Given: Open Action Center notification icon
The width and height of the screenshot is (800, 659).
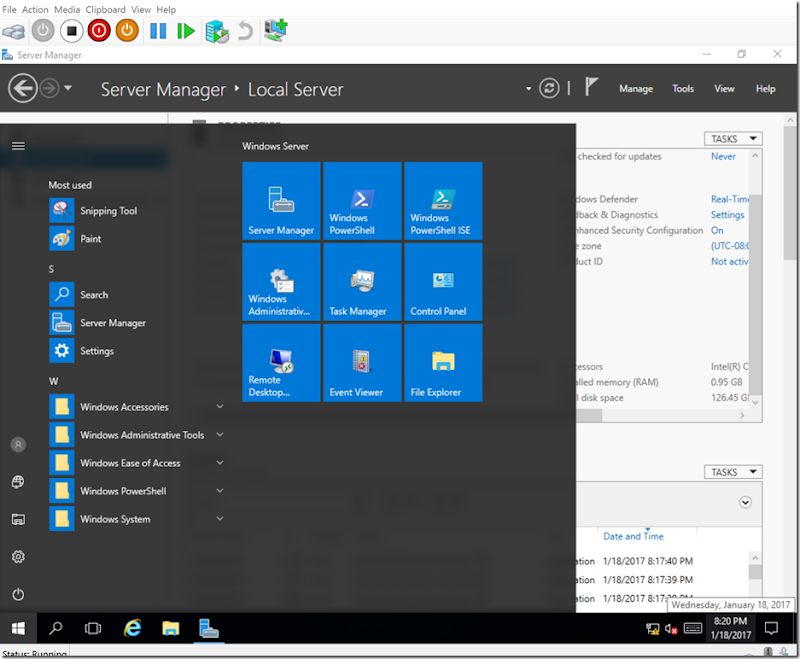Looking at the screenshot, I should pyautogui.click(x=772, y=628).
